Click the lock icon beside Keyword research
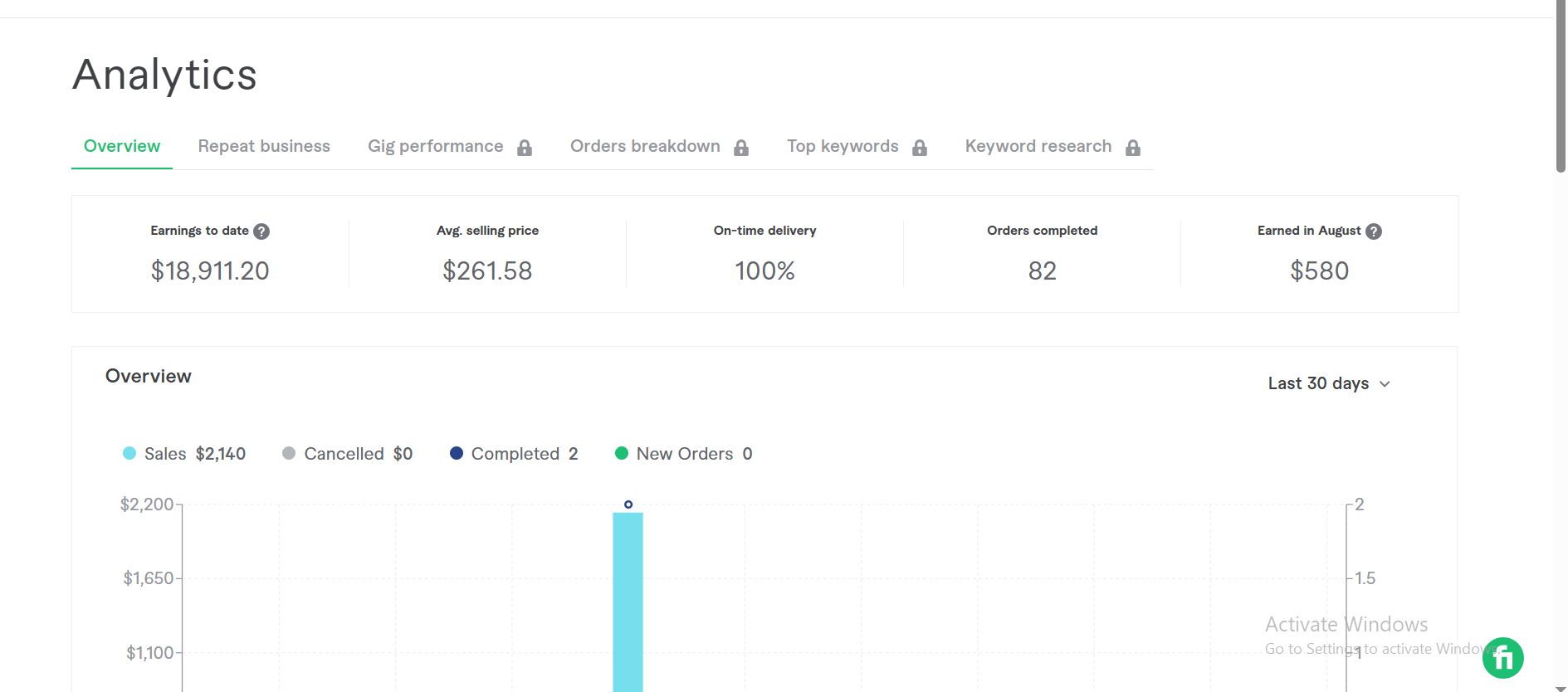1568x692 pixels. (1133, 148)
